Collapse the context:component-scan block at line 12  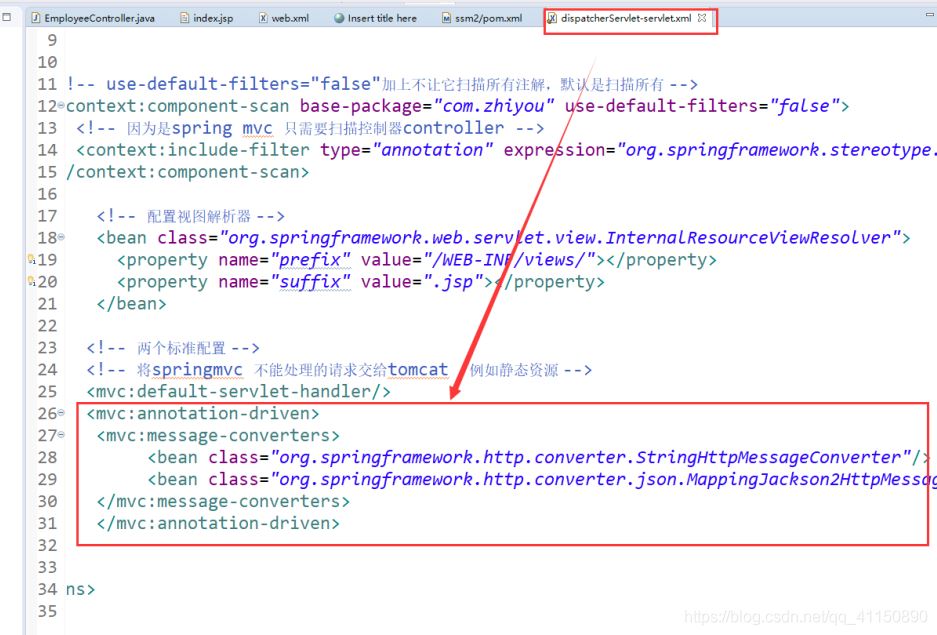pyautogui.click(x=61, y=106)
